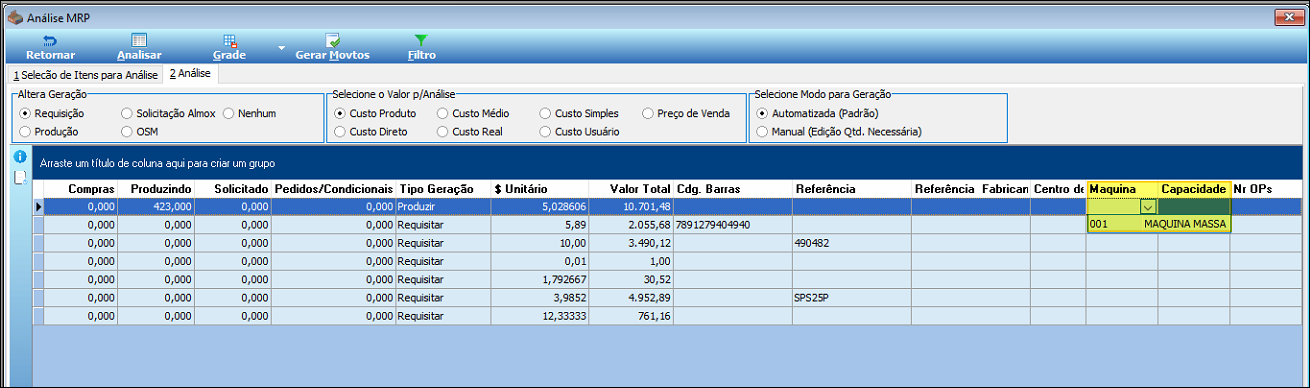Click the Produzir cell in first row

(443, 206)
